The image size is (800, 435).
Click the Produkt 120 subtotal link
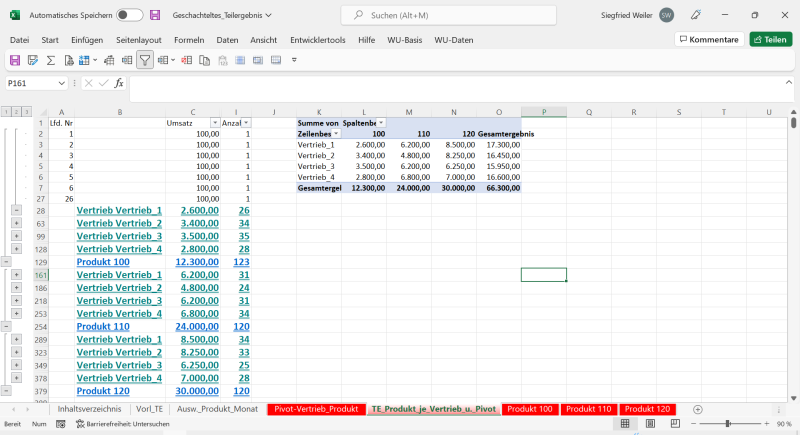point(103,391)
